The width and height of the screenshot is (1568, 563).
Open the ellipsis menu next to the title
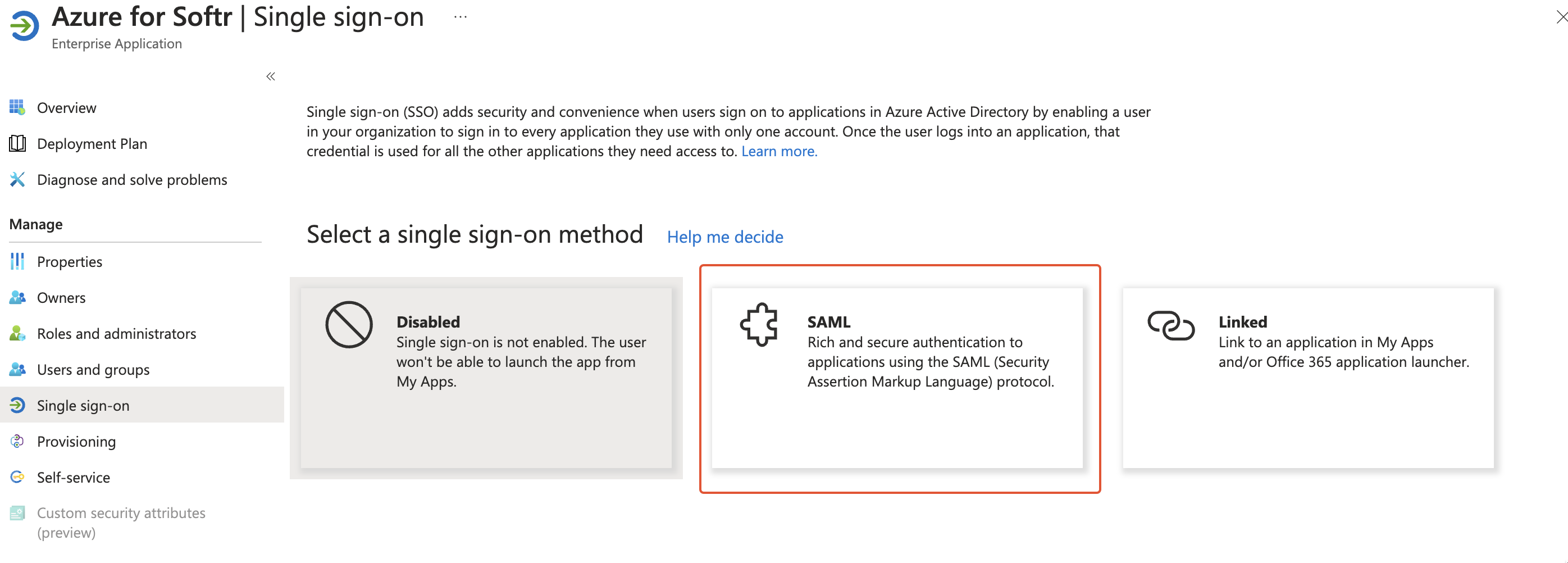(459, 16)
